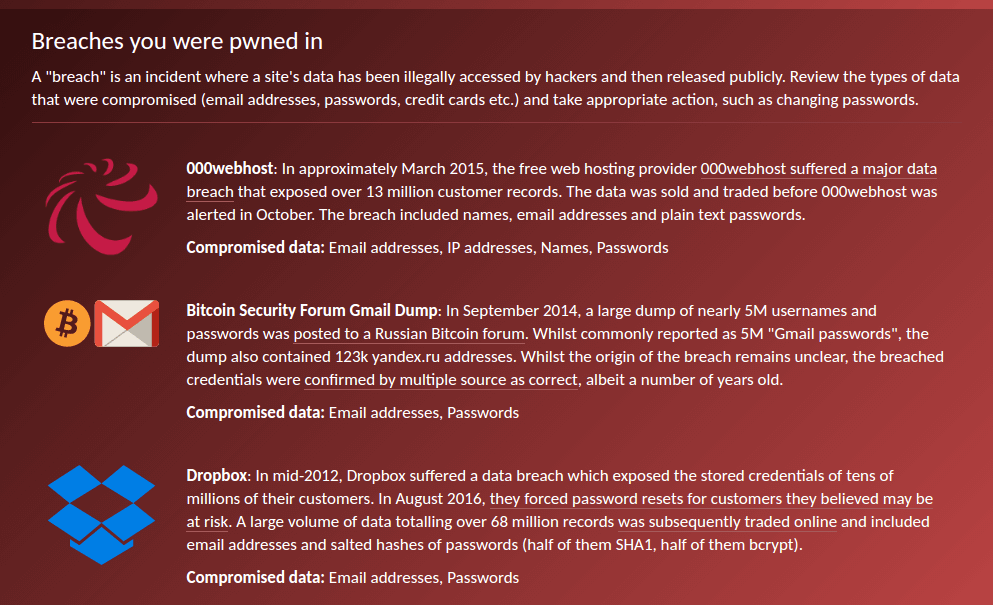Click the 'Breaches you were pwned in' heading
Image resolution: width=993 pixels, height=605 pixels.
(177, 41)
